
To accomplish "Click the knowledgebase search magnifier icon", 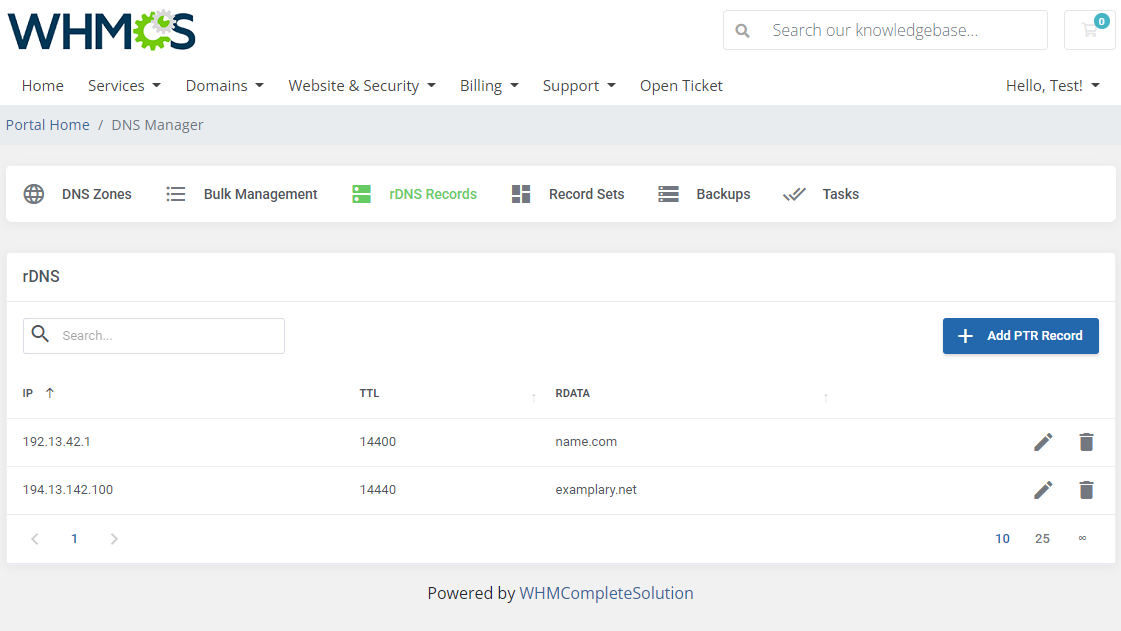I will [x=742, y=31].
